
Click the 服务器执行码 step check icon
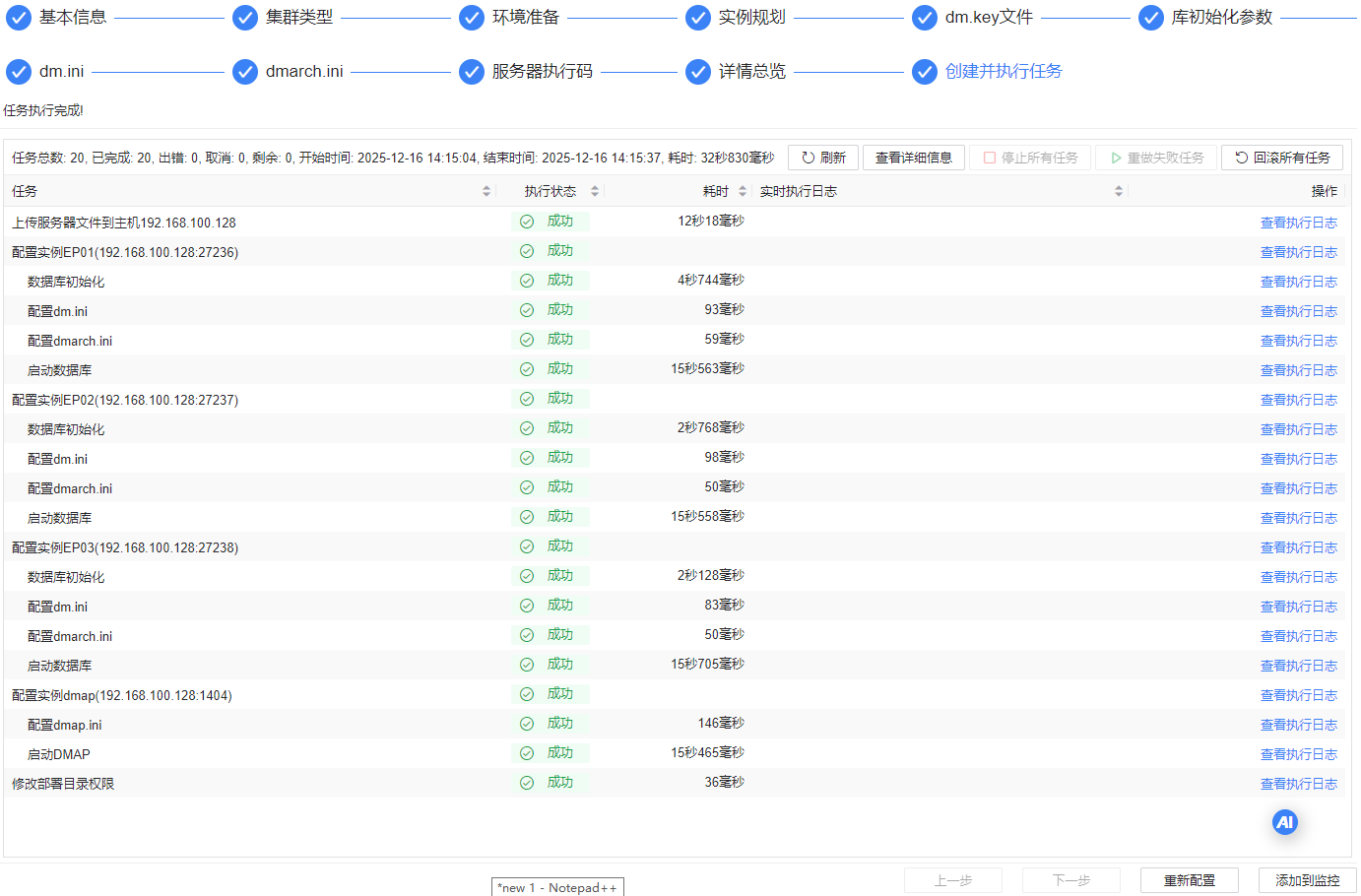point(472,72)
